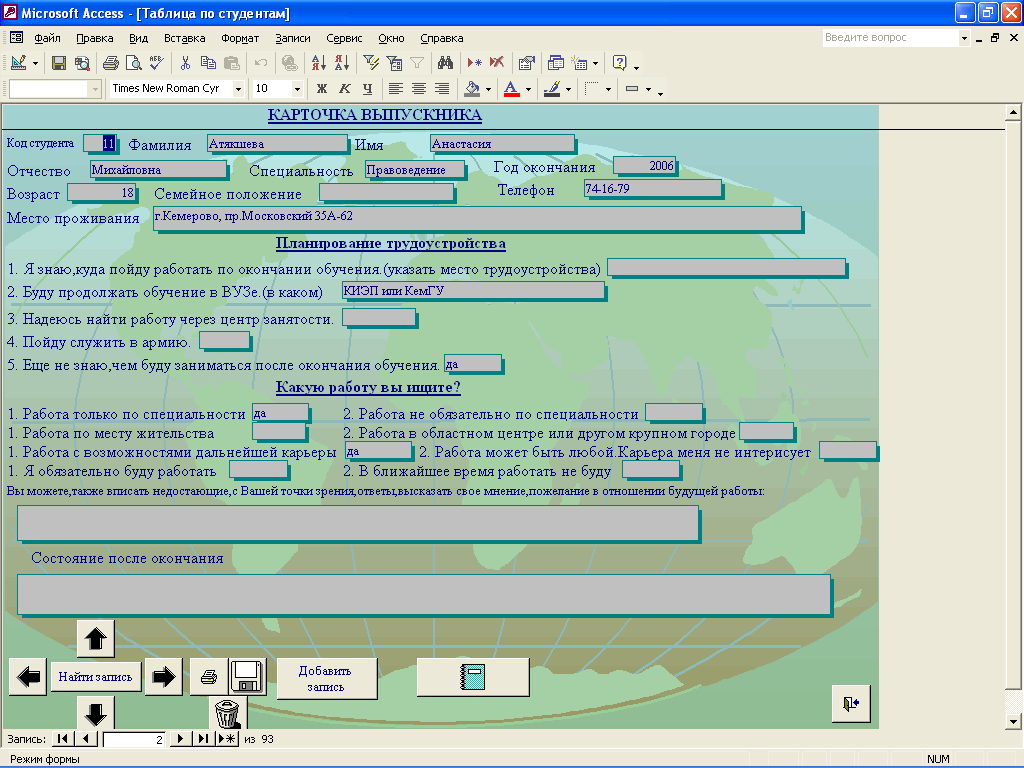Insert hyperlink using globe icon
The width and height of the screenshot is (1024, 768).
pyautogui.click(x=290, y=63)
